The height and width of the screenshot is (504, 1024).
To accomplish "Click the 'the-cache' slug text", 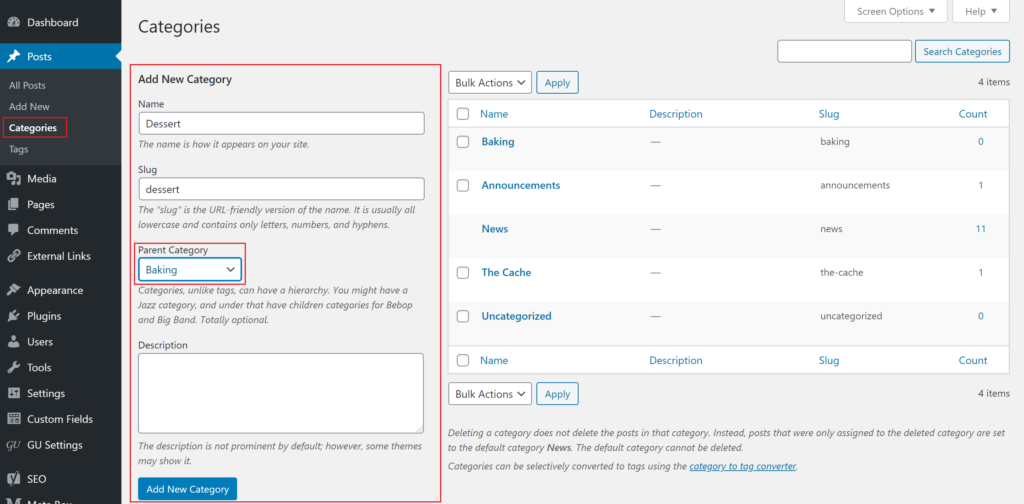I will 842,273.
